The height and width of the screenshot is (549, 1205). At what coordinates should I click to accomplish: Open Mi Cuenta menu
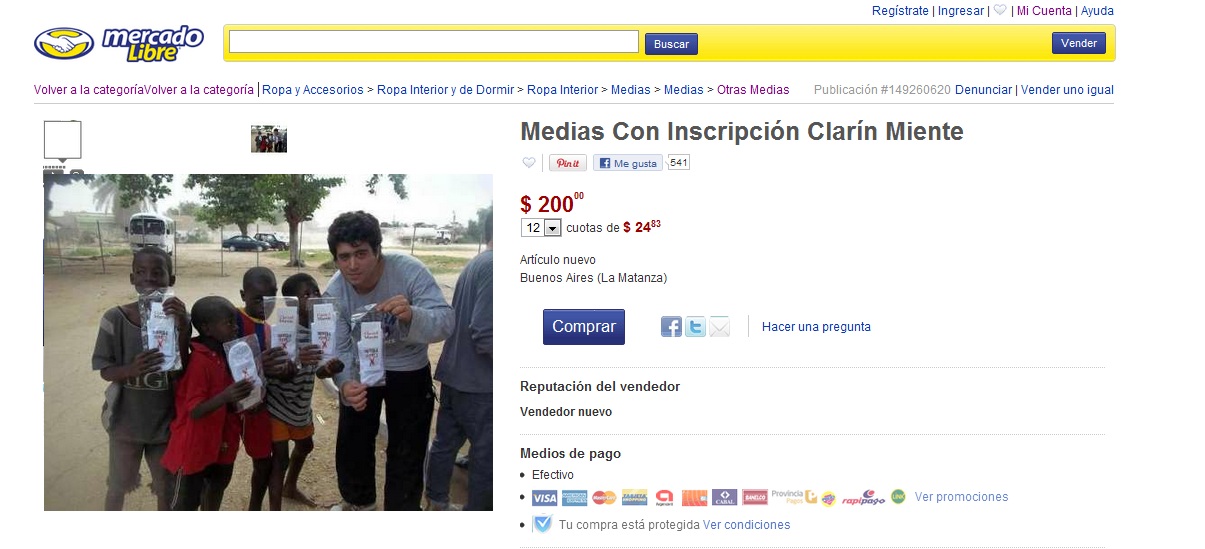[1044, 11]
